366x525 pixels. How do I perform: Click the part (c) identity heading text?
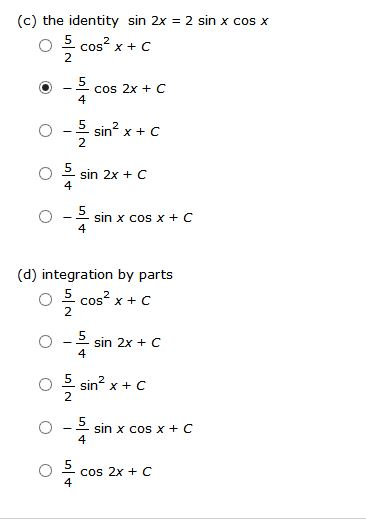click(143, 21)
